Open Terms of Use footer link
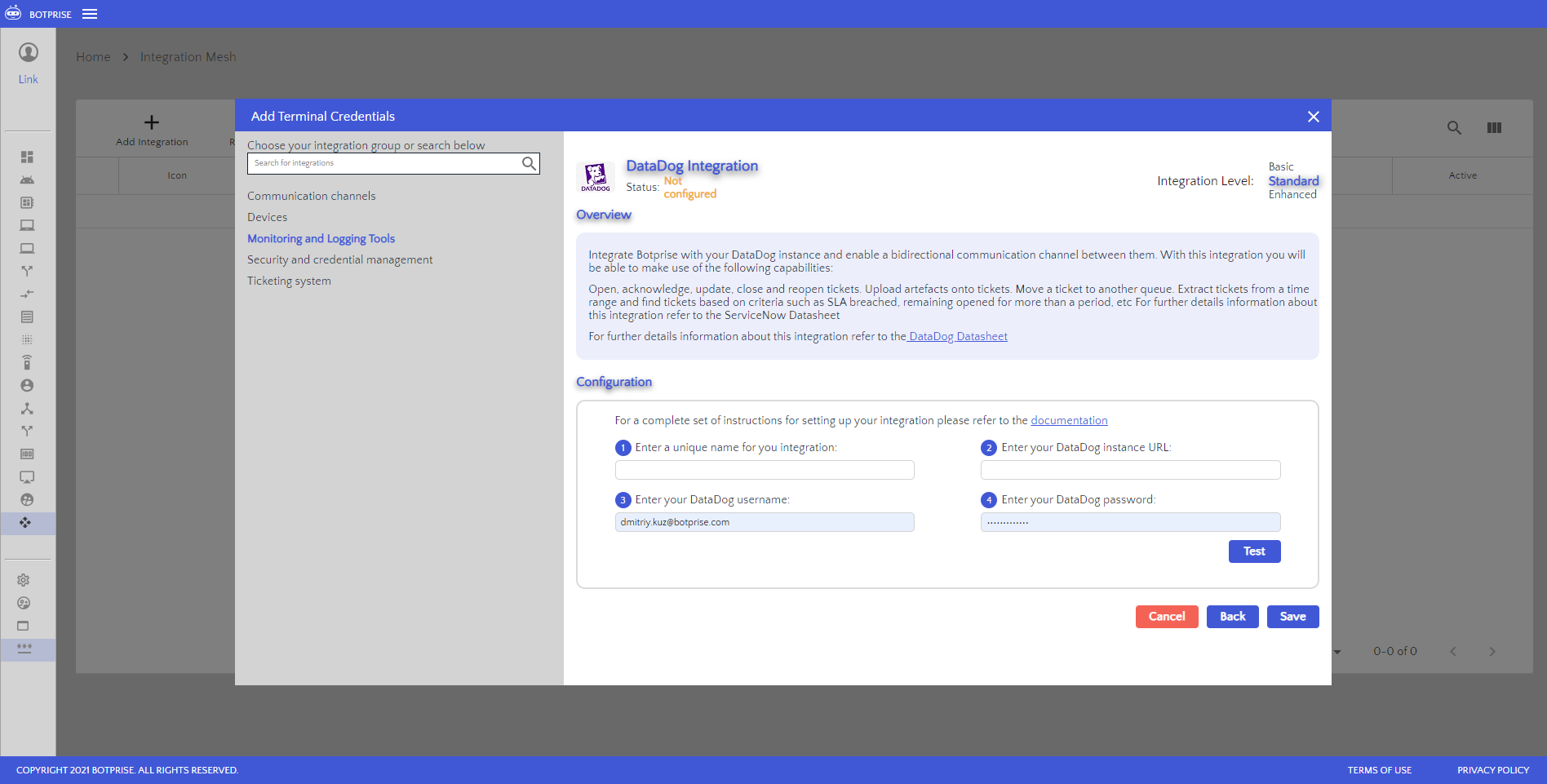 pos(1379,770)
